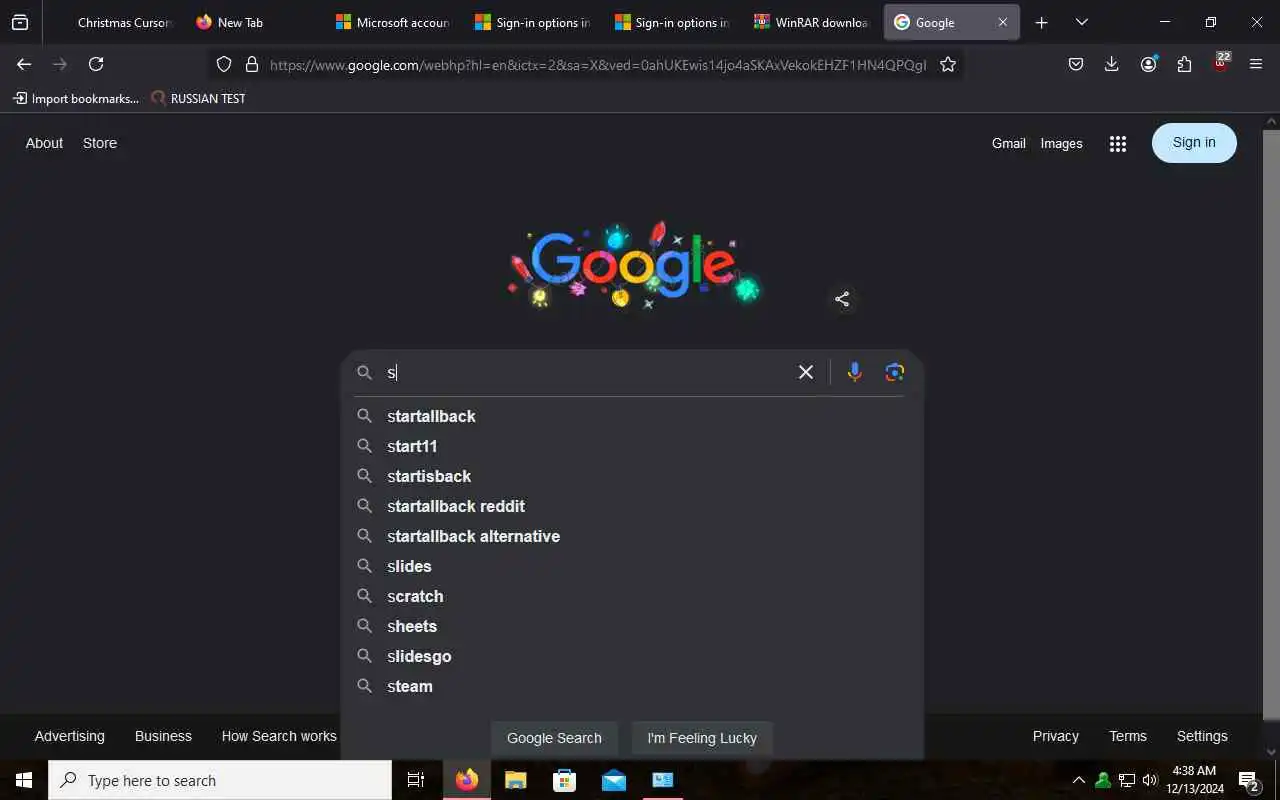Open the Mail app from taskbar

(614, 780)
